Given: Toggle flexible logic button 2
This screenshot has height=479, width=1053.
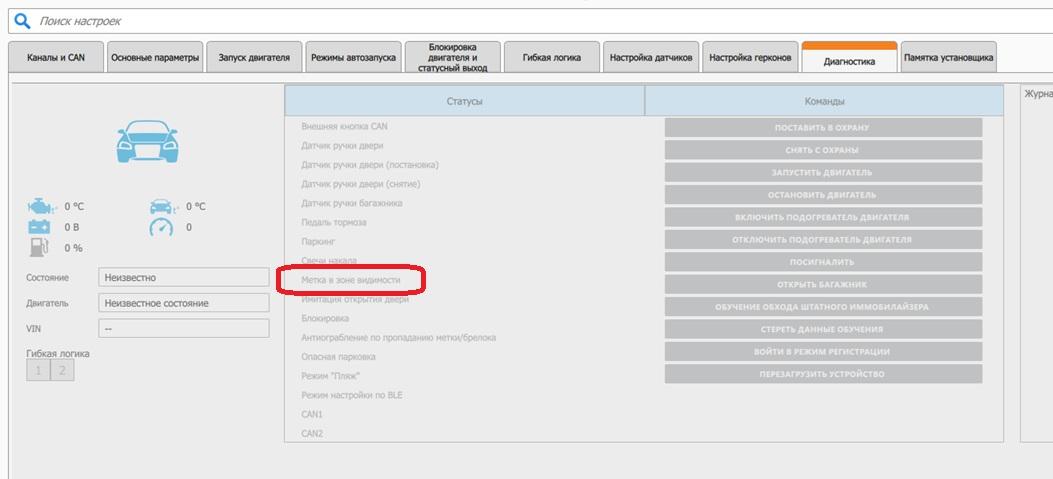Looking at the screenshot, I should (62, 371).
